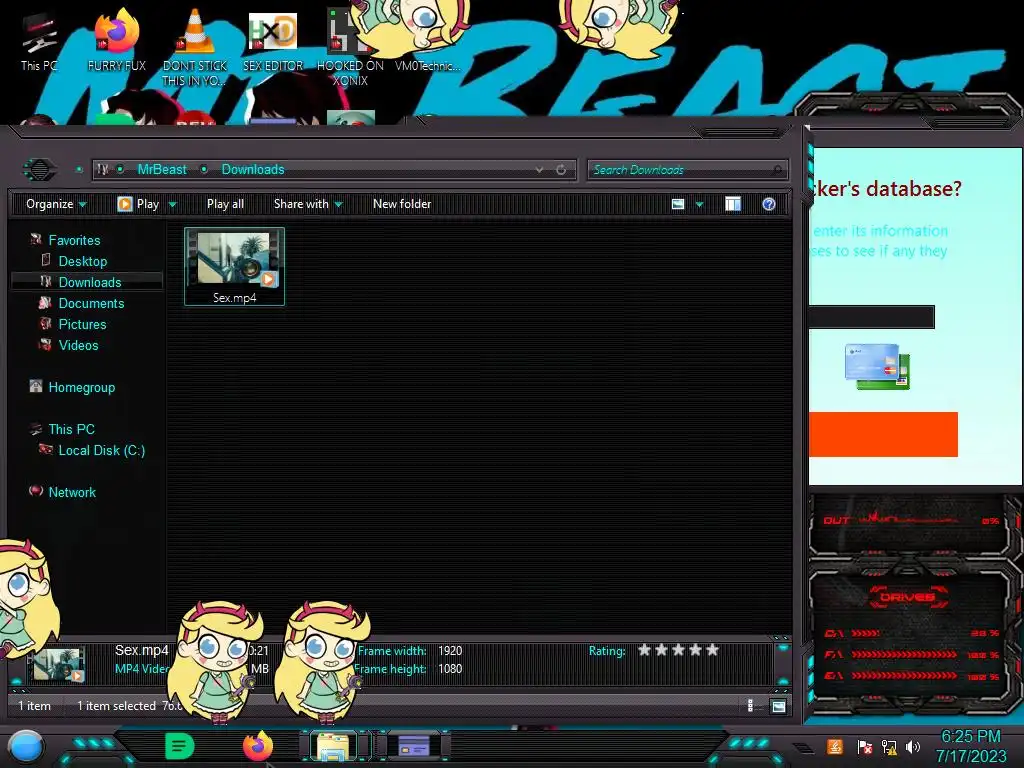The height and width of the screenshot is (768, 1024).
Task: Open Explorer help question-mark icon
Action: (x=769, y=204)
